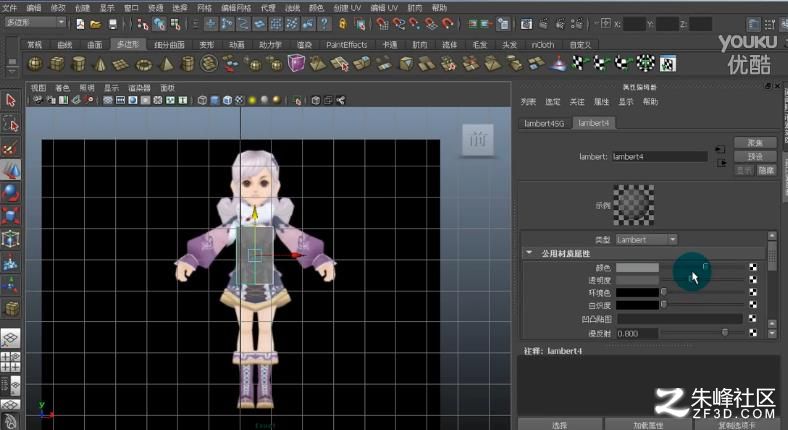Create a polygon cube from the shelf
The width and height of the screenshot is (788, 430).
pos(57,64)
